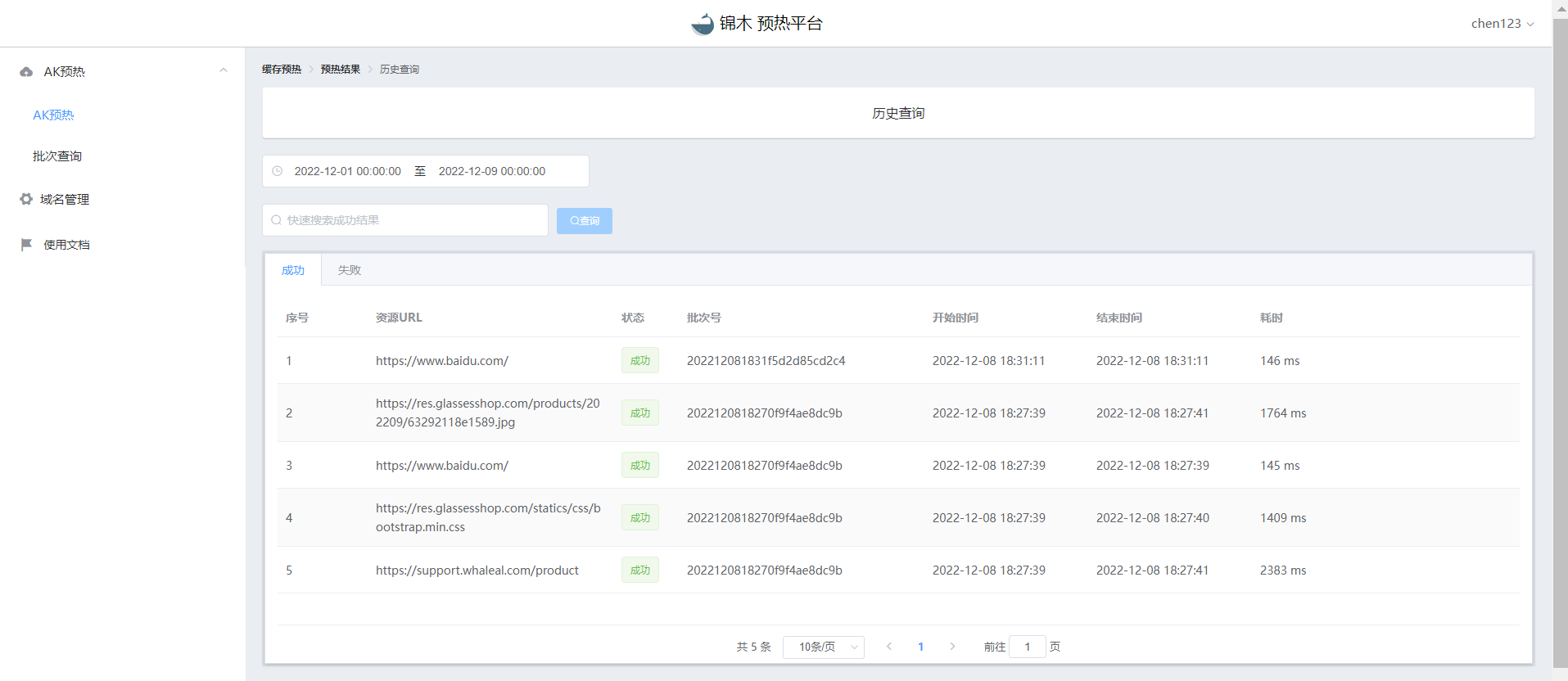The width and height of the screenshot is (1568, 681).
Task: Go to previous page arrow
Action: 889,647
